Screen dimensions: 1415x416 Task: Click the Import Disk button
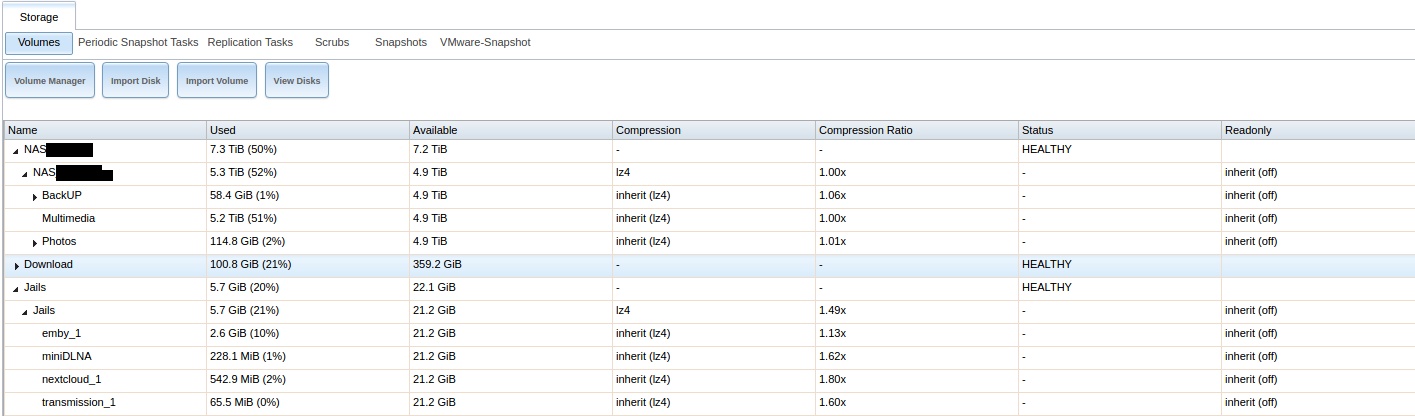tap(135, 81)
